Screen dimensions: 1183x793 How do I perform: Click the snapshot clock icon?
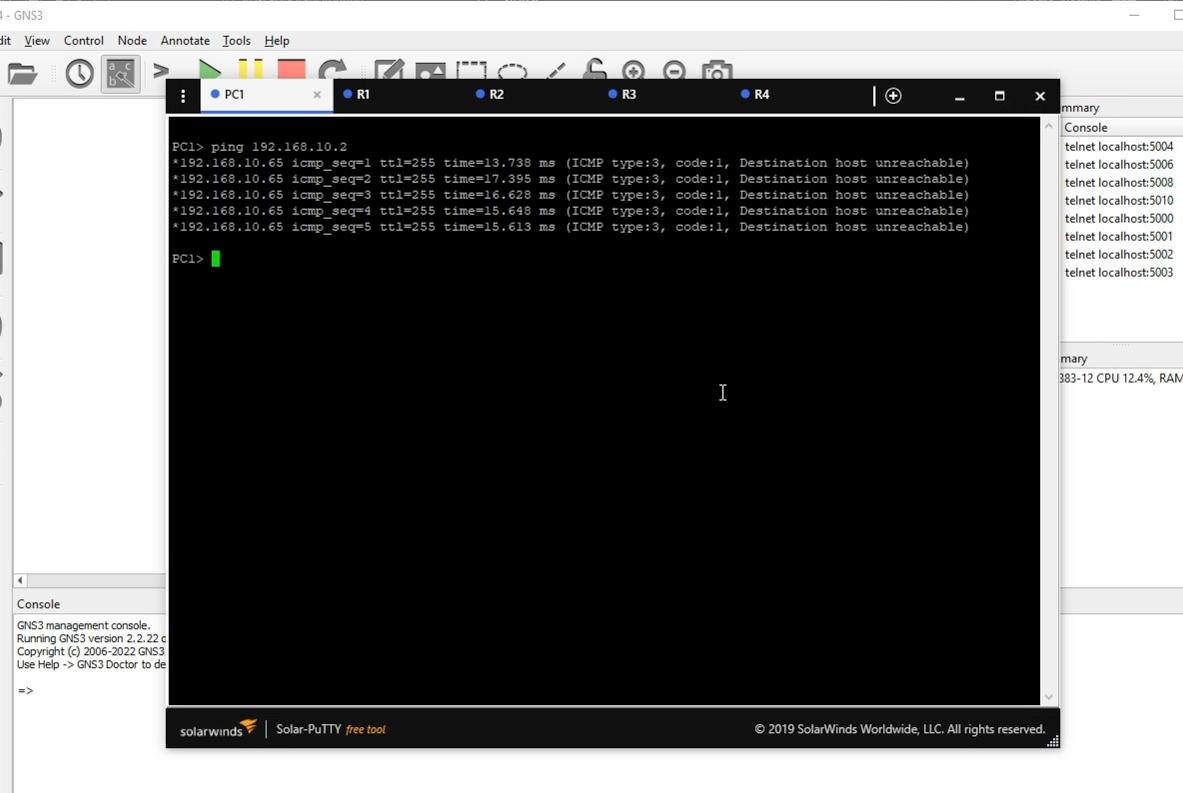point(79,73)
